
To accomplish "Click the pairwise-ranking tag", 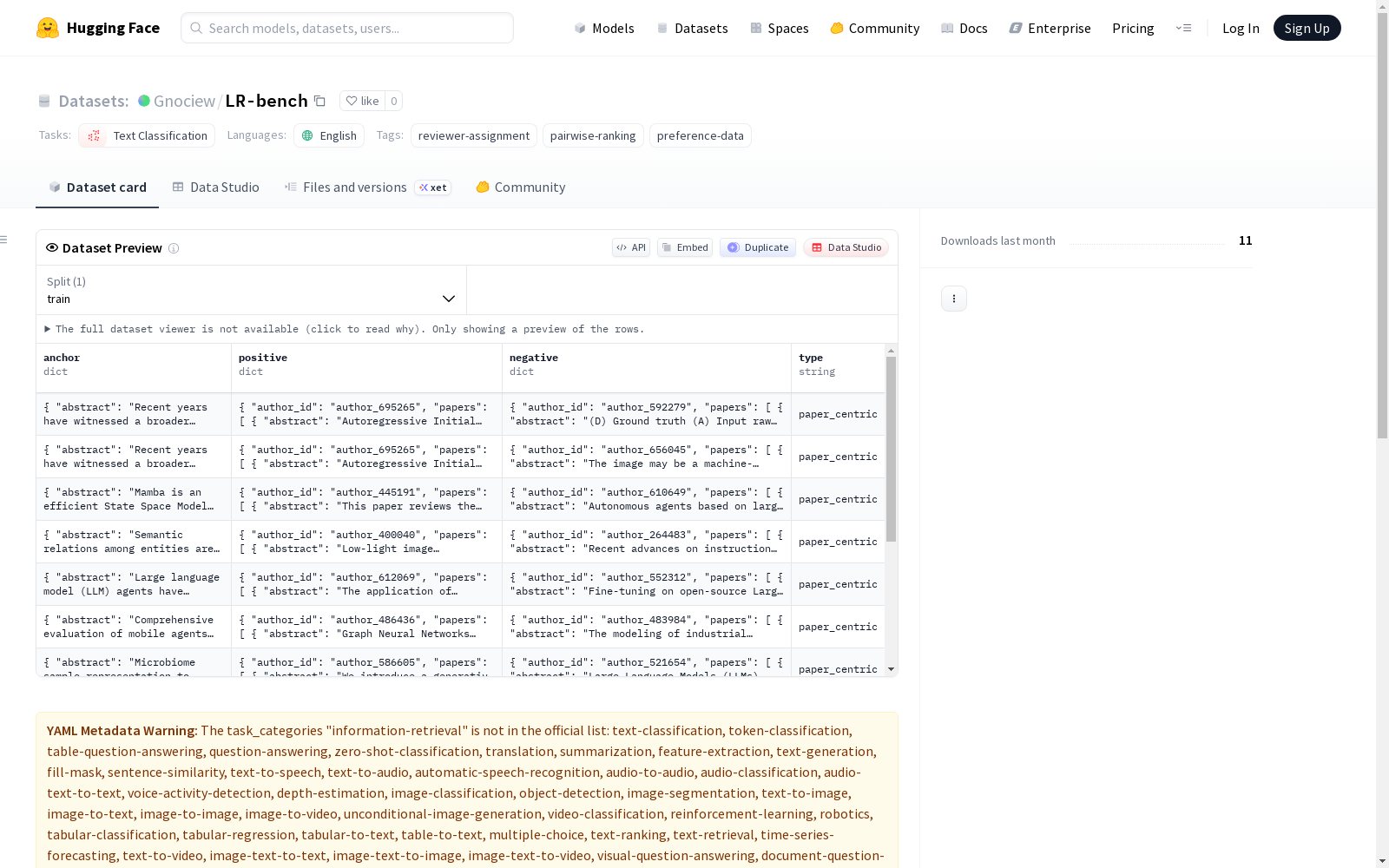I will (x=593, y=135).
